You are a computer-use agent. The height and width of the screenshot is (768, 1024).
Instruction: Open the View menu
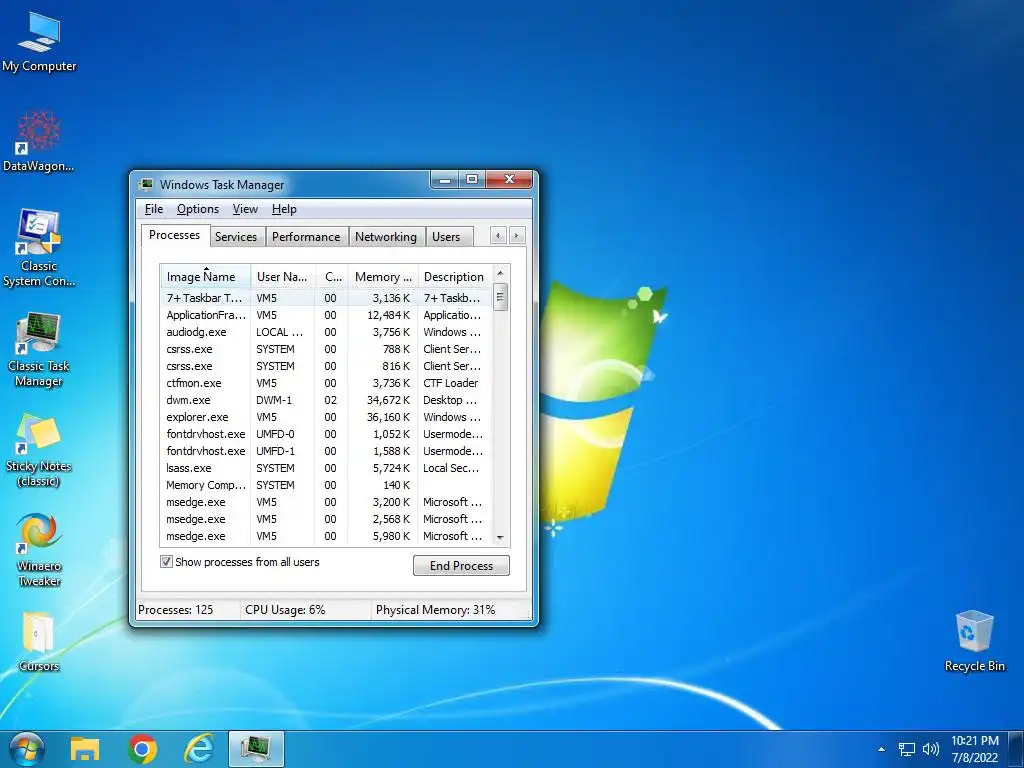tap(245, 209)
